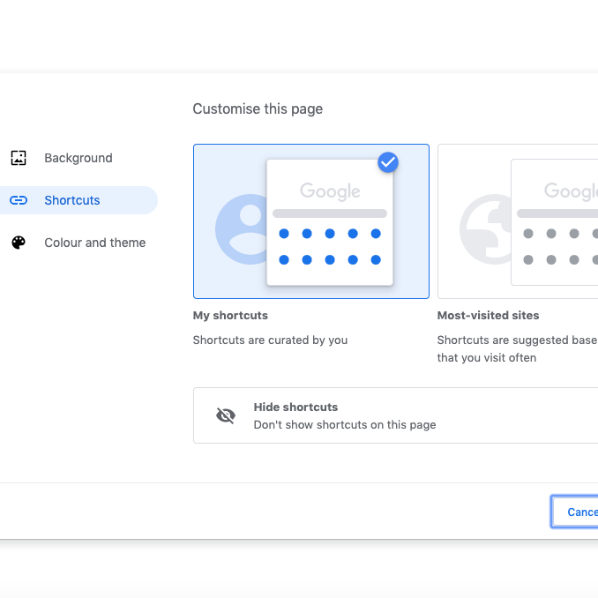The width and height of the screenshot is (598, 598).
Task: Click the crossed-out eye Hide shortcuts icon
Action: click(x=226, y=415)
